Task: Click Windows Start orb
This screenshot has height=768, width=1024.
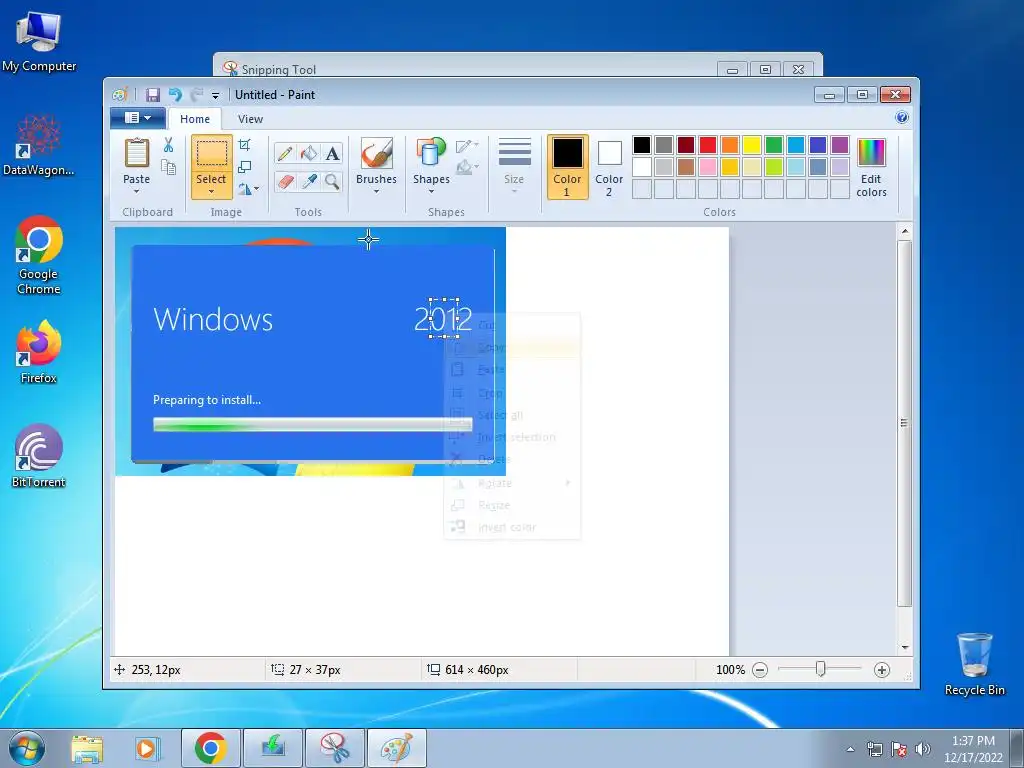Action: point(27,748)
